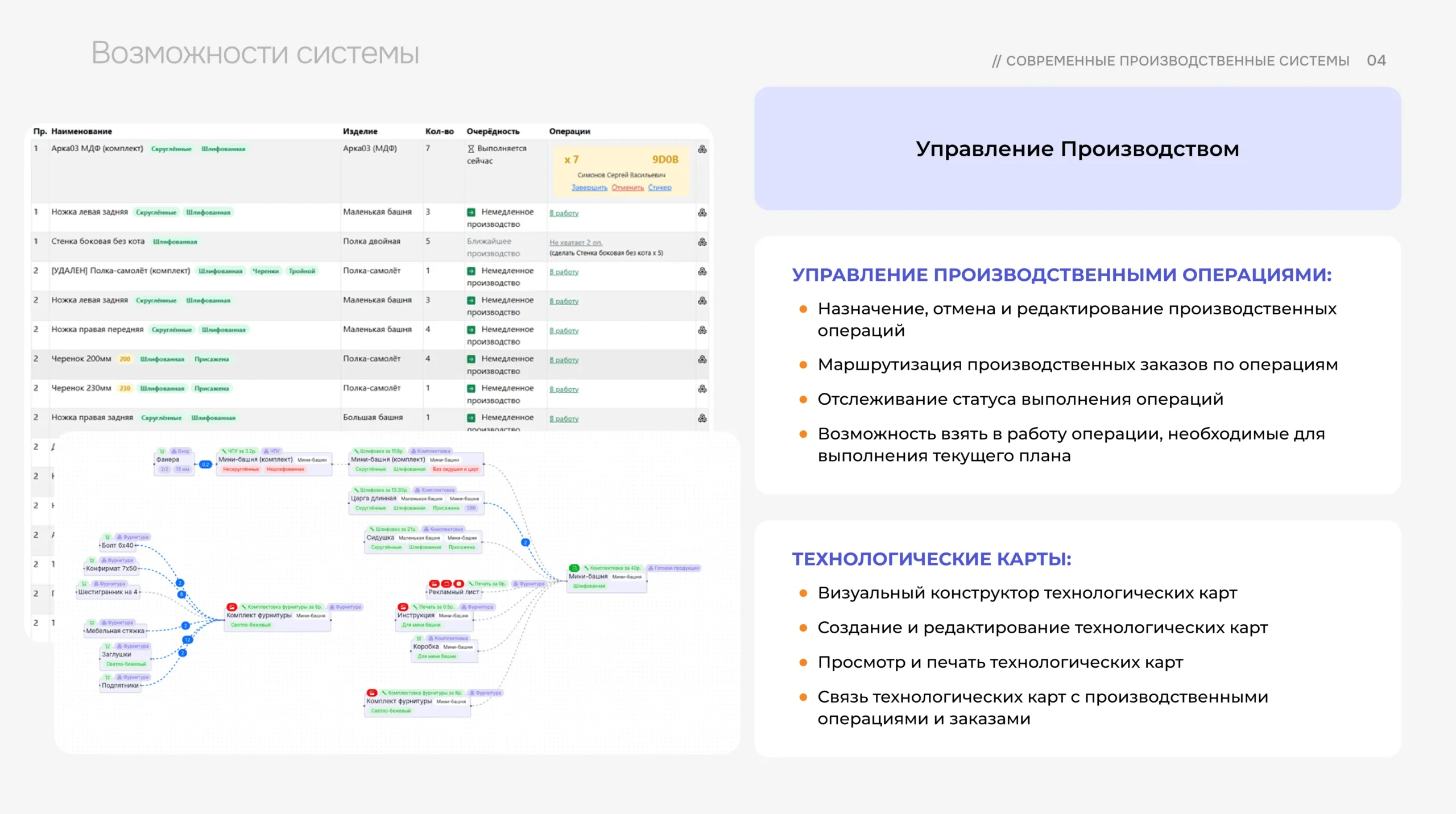This screenshot has width=1456, height=814.
Task: Click the components icon in the Стенка боковая row
Action: [x=702, y=242]
